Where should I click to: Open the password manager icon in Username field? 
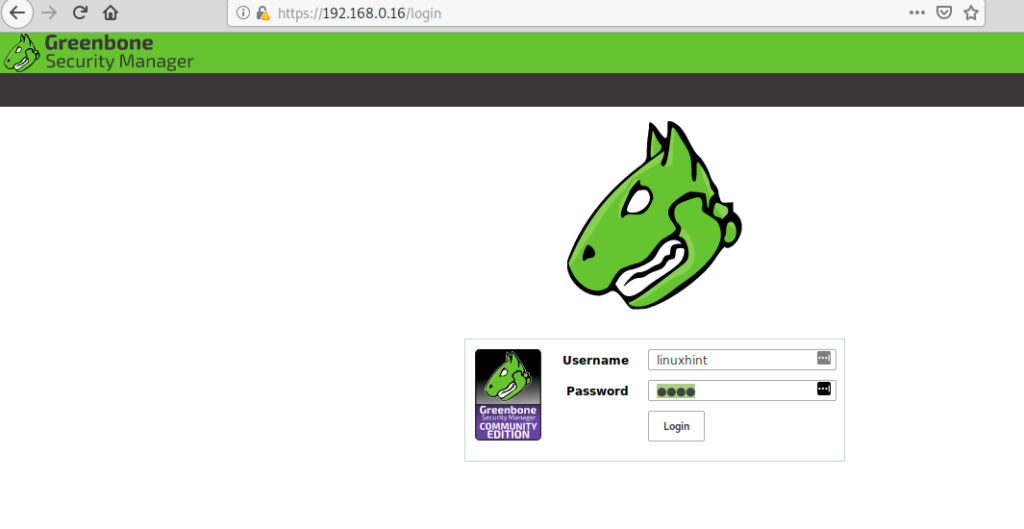click(824, 358)
